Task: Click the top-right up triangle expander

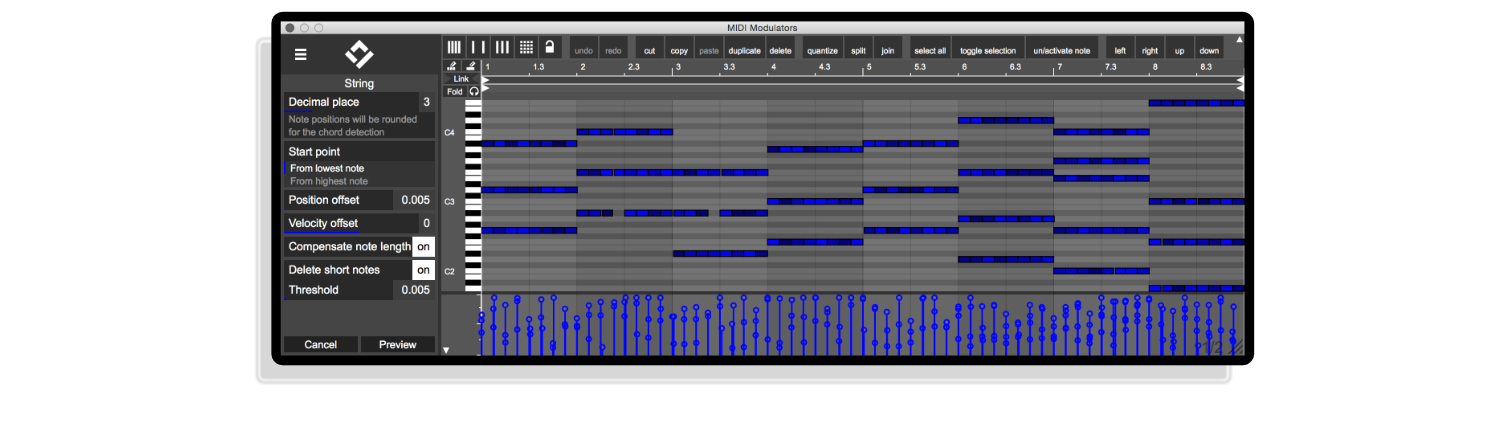Action: click(1239, 40)
